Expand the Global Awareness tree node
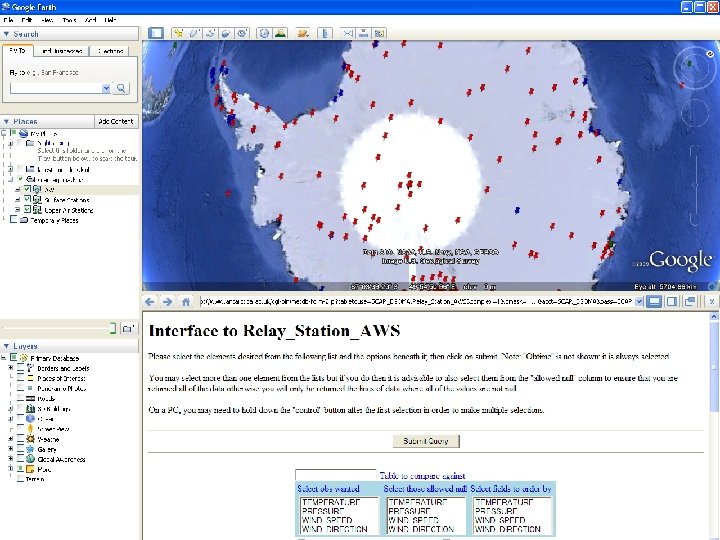720x540 pixels. 11,459
